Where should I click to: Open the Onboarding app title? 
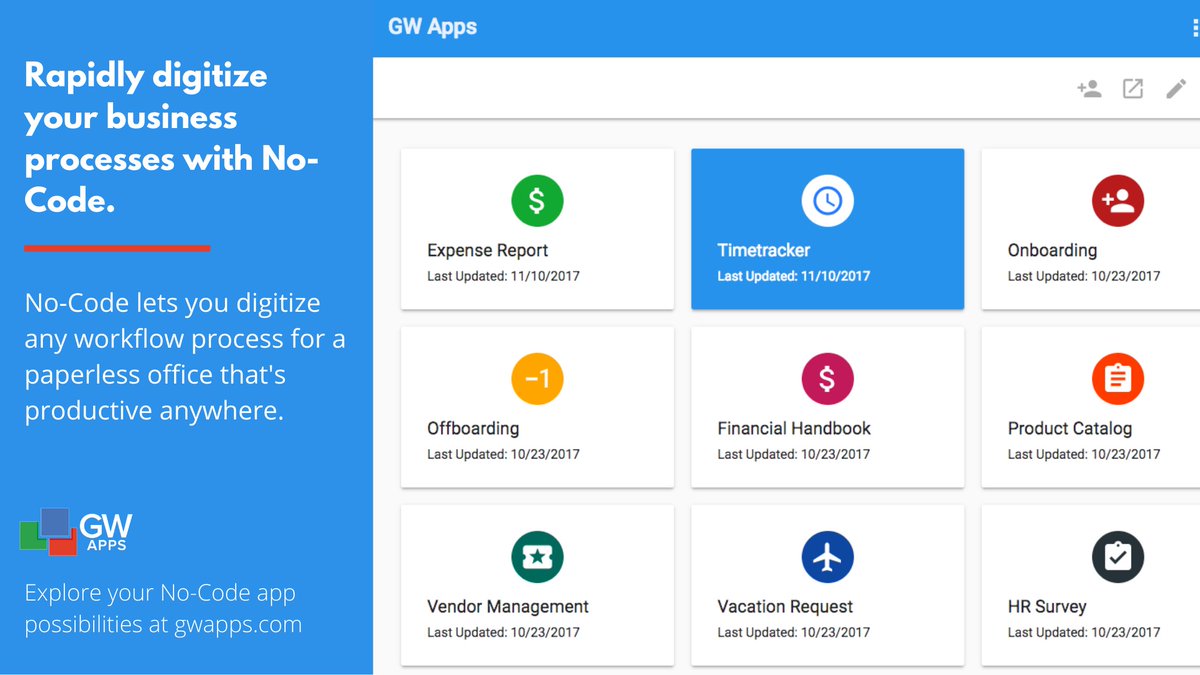coord(1052,250)
